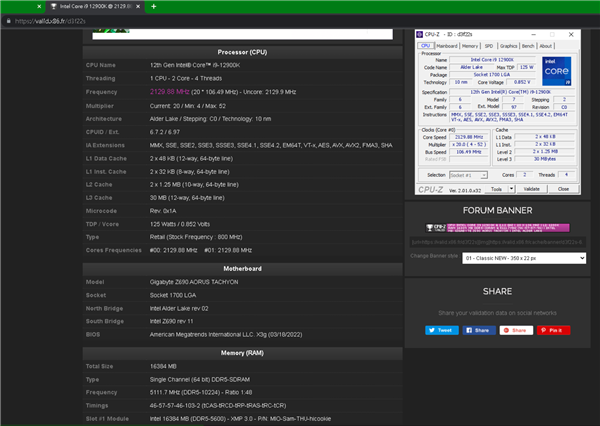Click the CPU name 12th Gen Intel Core i9-12900K
Image resolution: width=600 pixels, height=426 pixels.
click(x=195, y=65)
